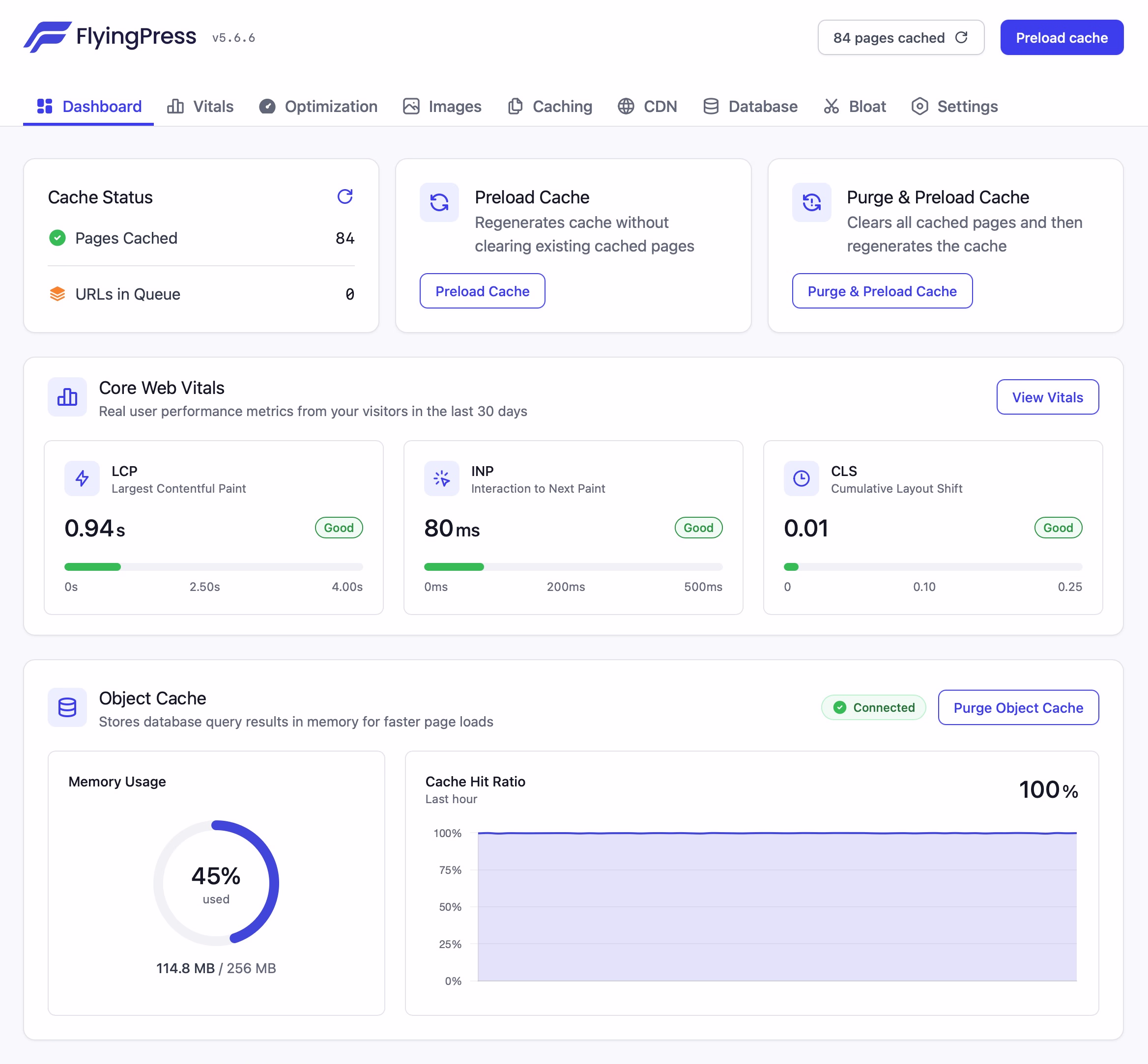Click the refresh icon beside 84 pages cached
Image resolution: width=1148 pixels, height=1064 pixels.
pyautogui.click(x=961, y=37)
